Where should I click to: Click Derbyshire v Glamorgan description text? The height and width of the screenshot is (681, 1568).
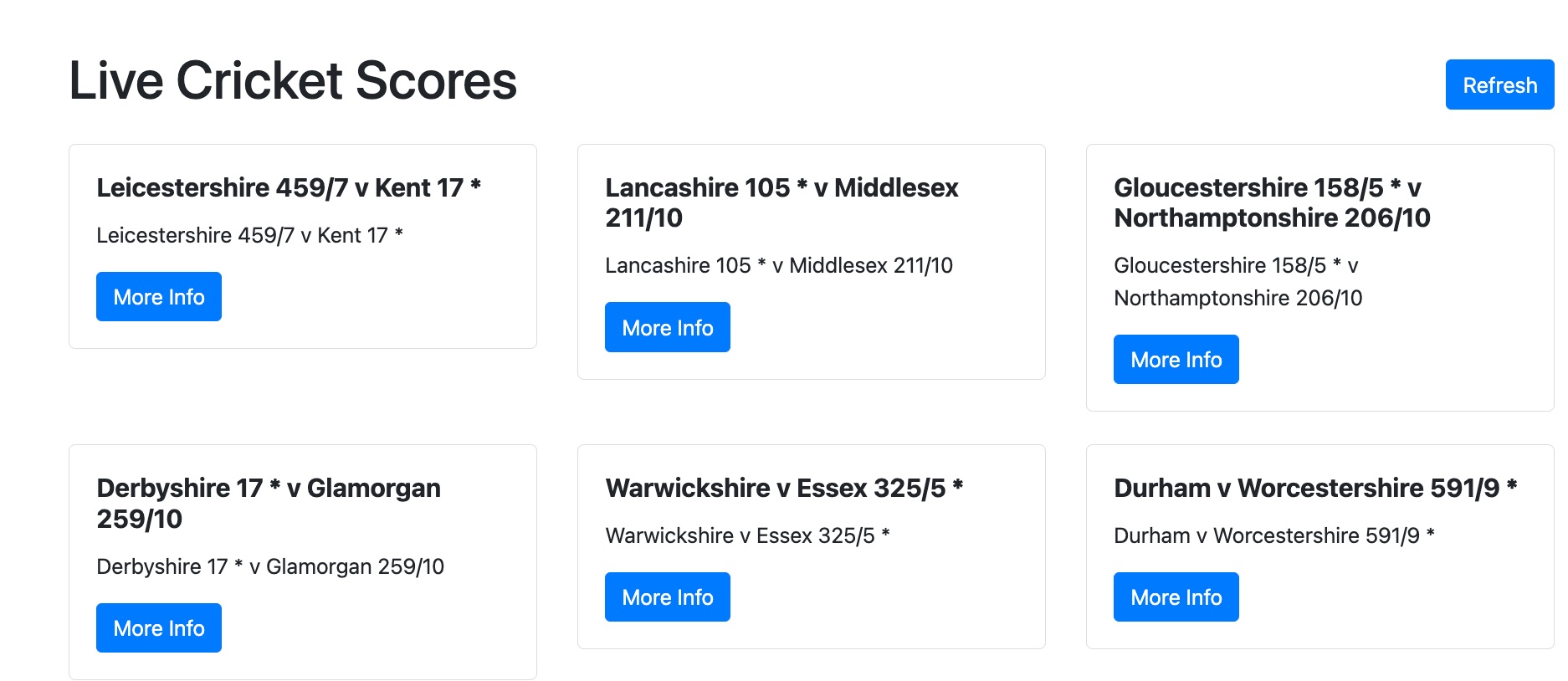270,566
